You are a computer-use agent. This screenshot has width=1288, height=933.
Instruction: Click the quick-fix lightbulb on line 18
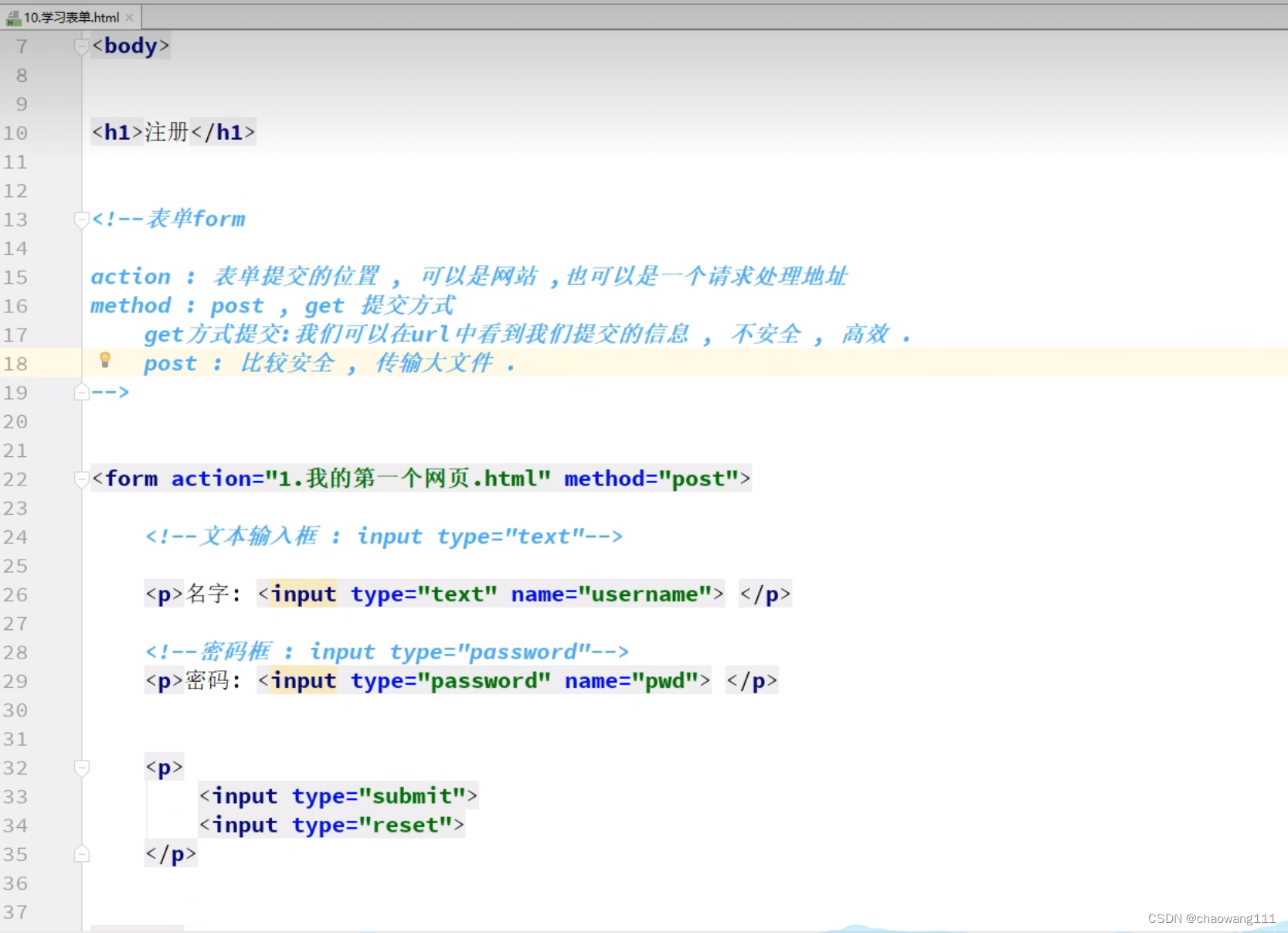coord(105,361)
